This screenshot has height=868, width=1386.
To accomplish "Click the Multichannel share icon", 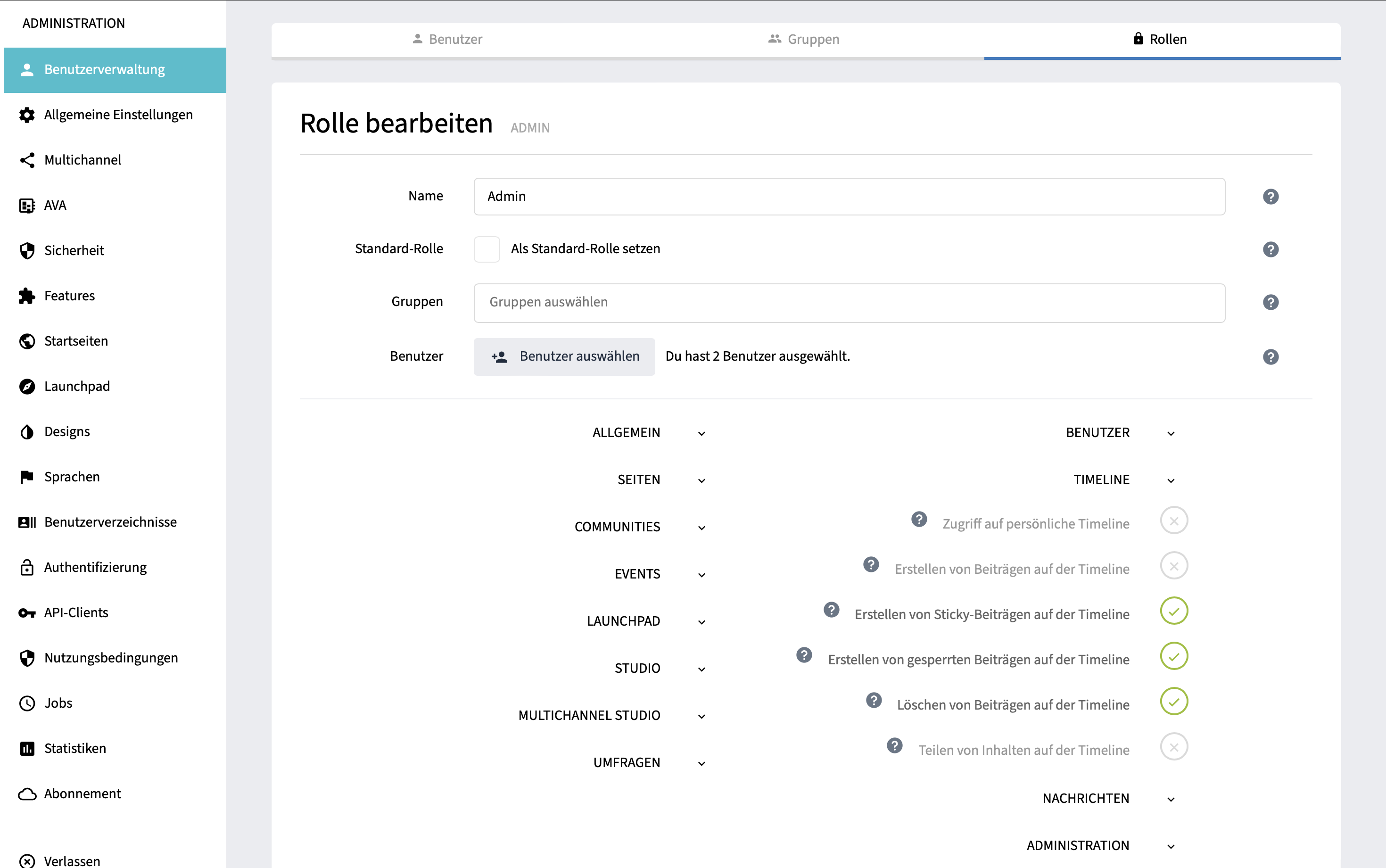I will pyautogui.click(x=27, y=160).
